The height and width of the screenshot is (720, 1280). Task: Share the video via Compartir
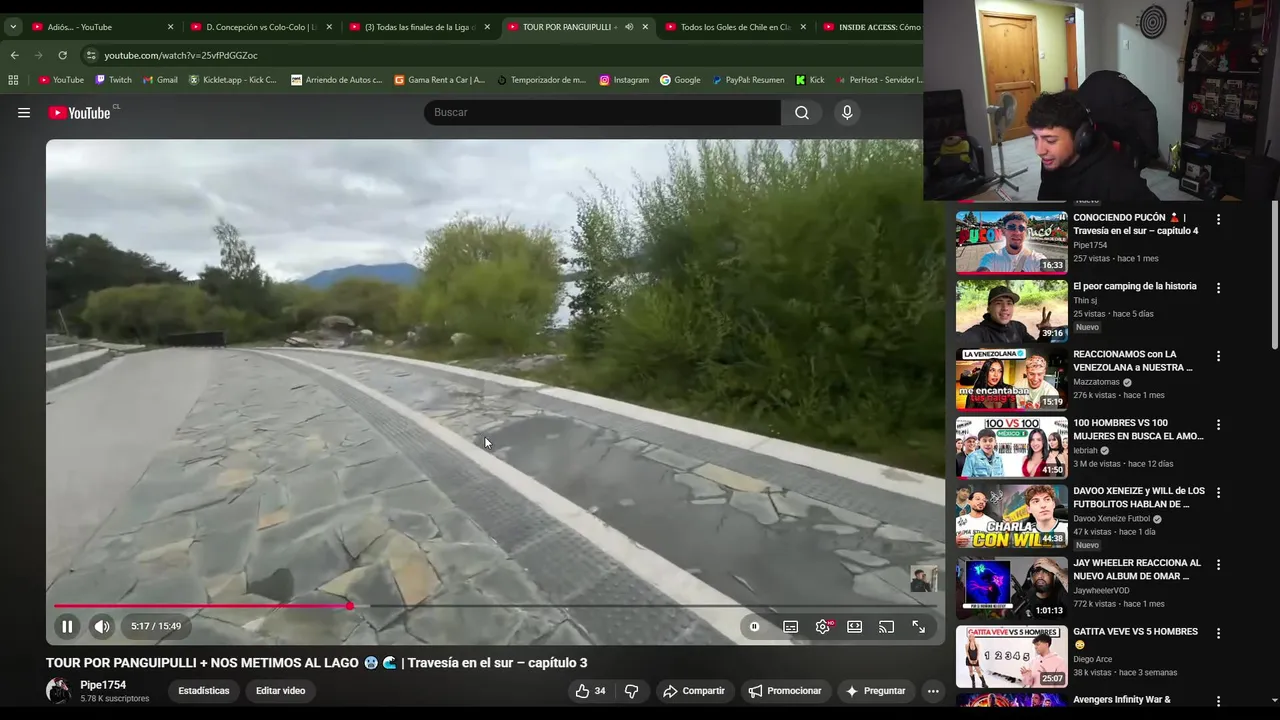(694, 691)
